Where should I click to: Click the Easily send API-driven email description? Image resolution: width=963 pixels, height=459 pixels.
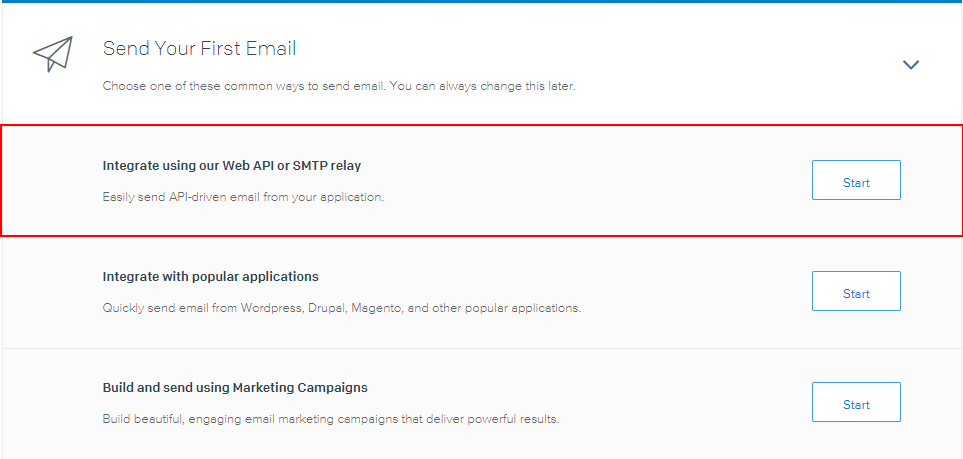click(242, 197)
